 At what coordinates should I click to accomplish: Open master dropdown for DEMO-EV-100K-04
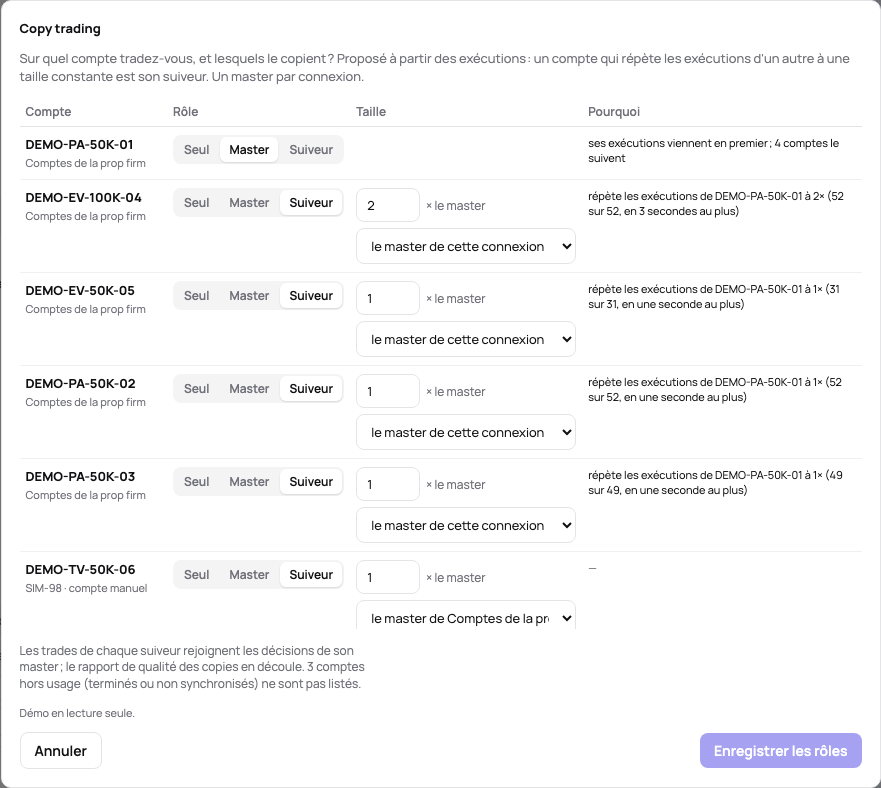coord(466,246)
